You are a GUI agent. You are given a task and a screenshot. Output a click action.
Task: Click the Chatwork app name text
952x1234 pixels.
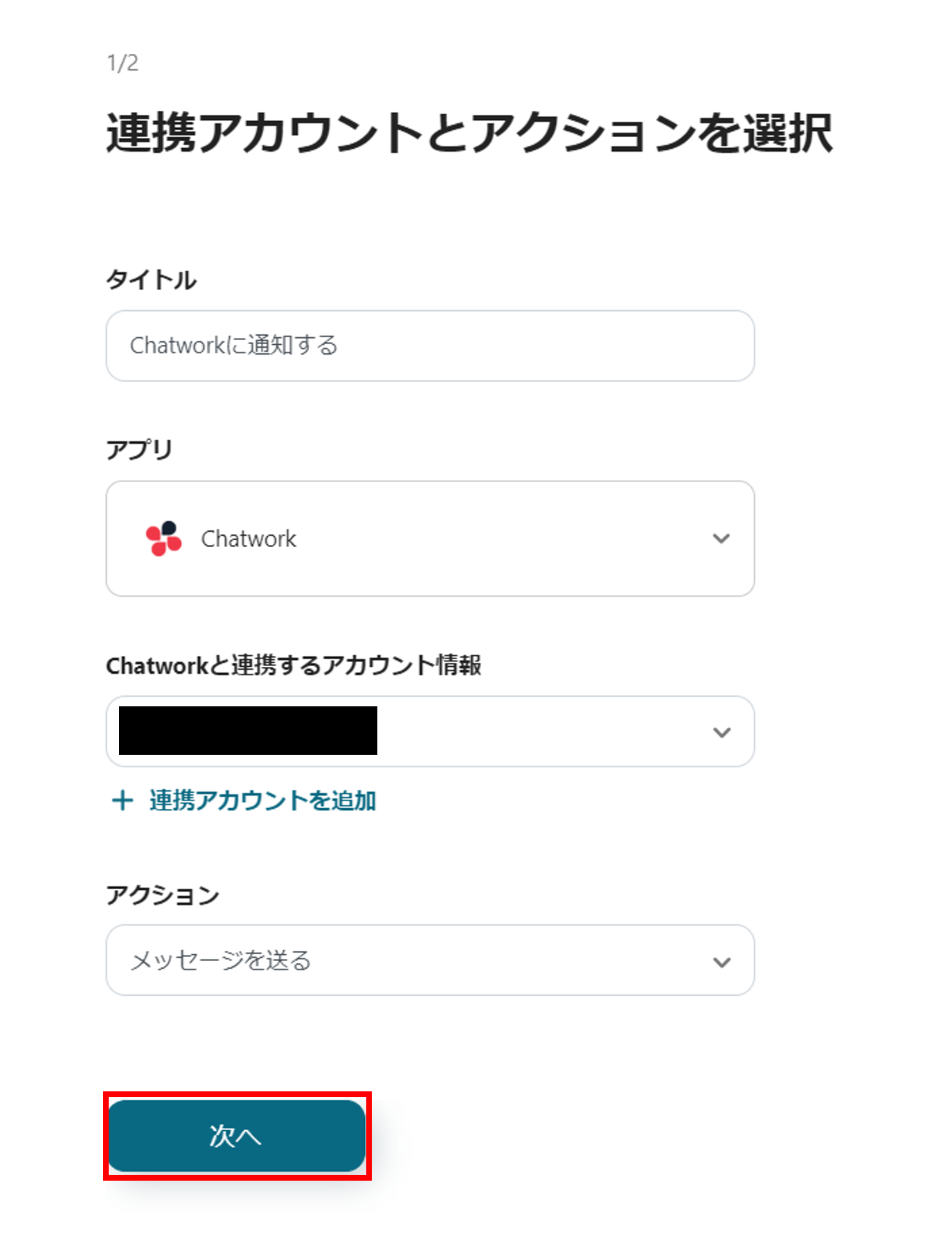249,539
